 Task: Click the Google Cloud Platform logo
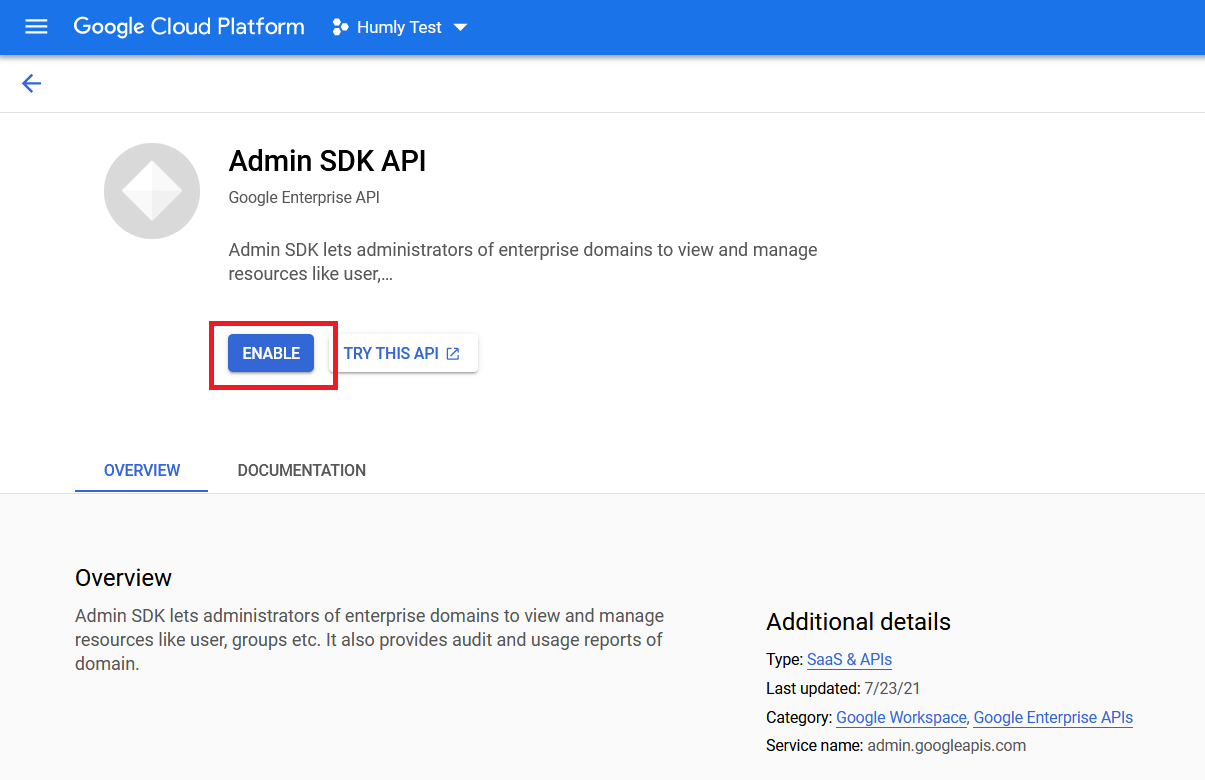pyautogui.click(x=188, y=26)
